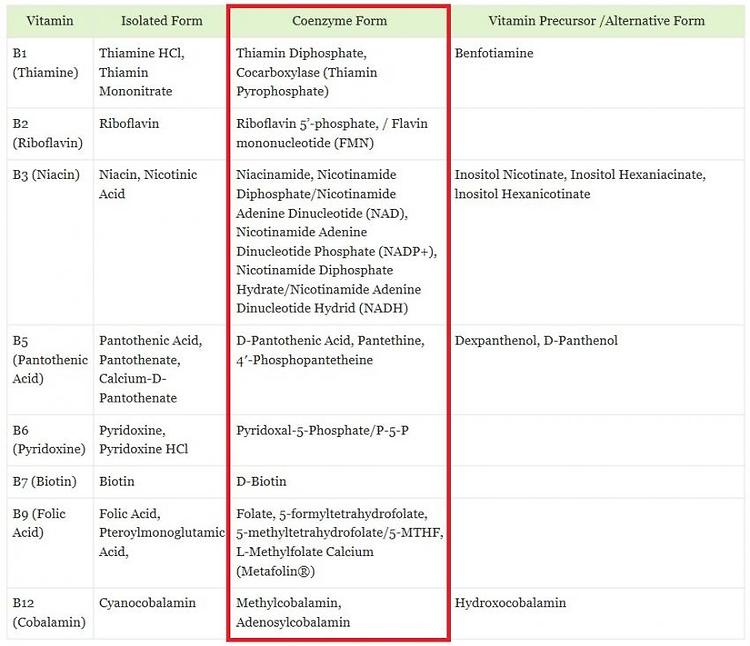The image size is (750, 646).
Task: Select the B12 (Cobalamin) cell
Action: point(50,613)
